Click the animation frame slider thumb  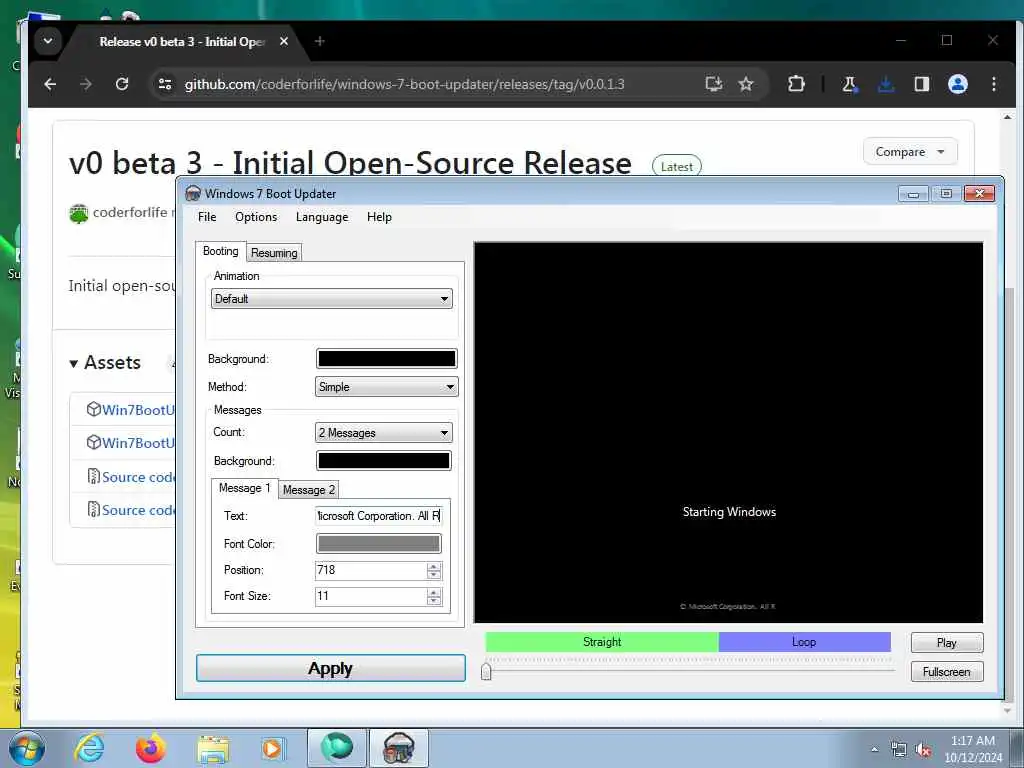pyautogui.click(x=486, y=671)
